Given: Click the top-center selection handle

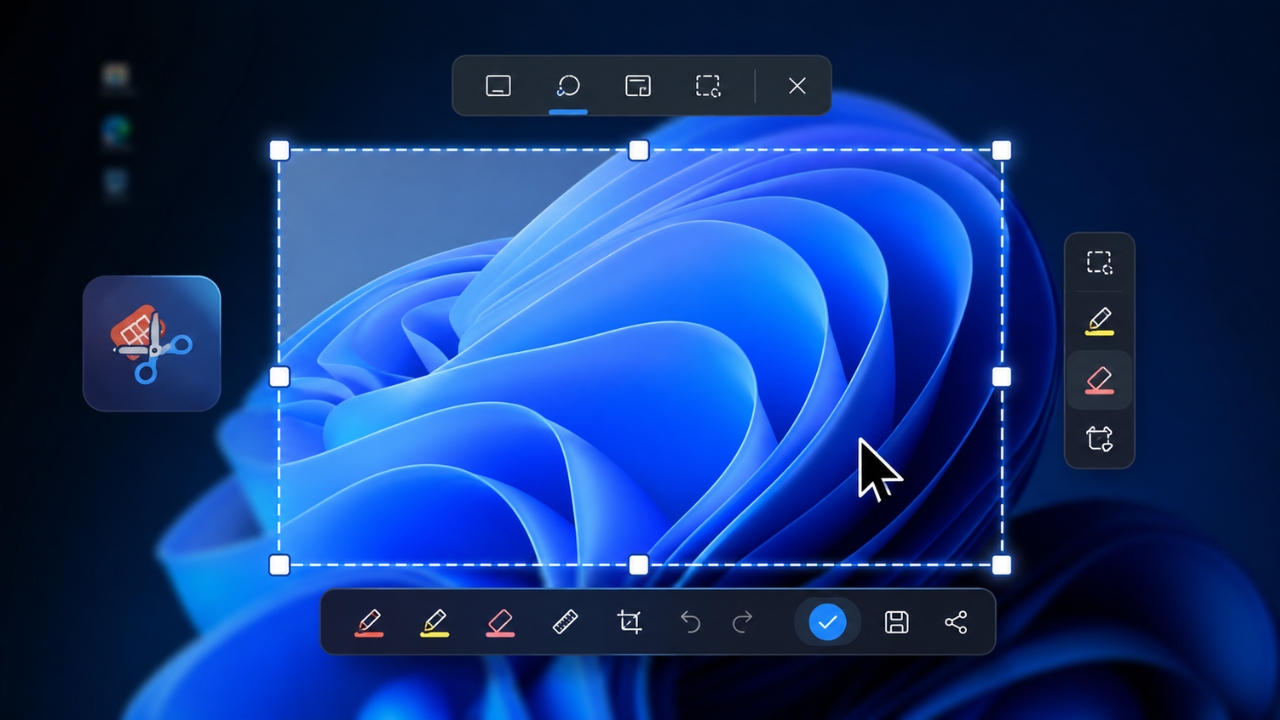Looking at the screenshot, I should tap(639, 150).
